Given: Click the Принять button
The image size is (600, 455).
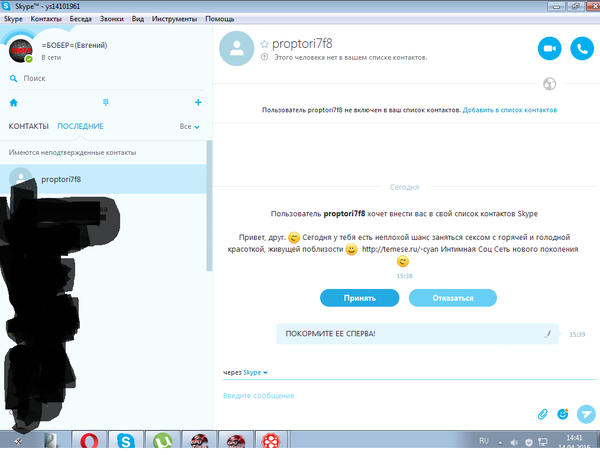Looking at the screenshot, I should [x=360, y=298].
